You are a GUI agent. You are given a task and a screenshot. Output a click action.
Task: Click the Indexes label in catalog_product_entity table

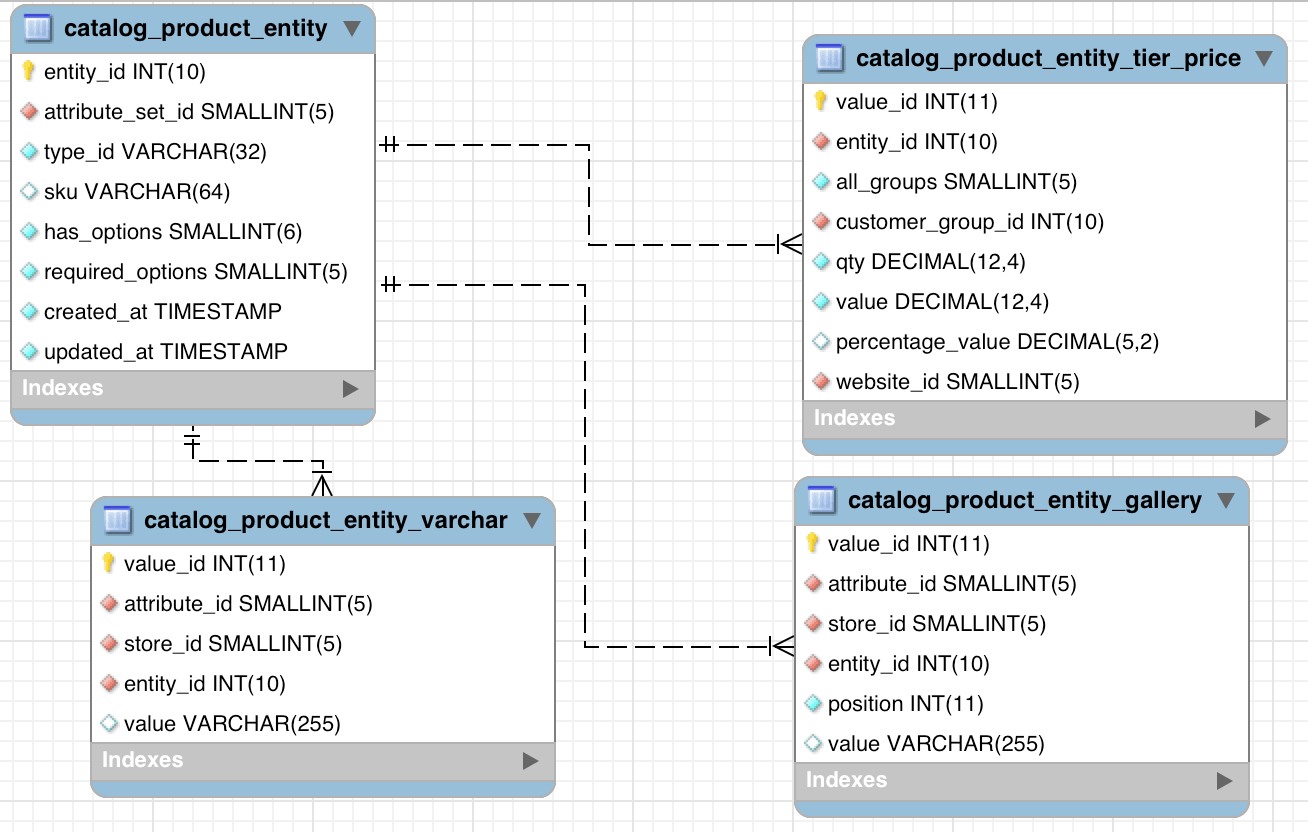coord(63,388)
